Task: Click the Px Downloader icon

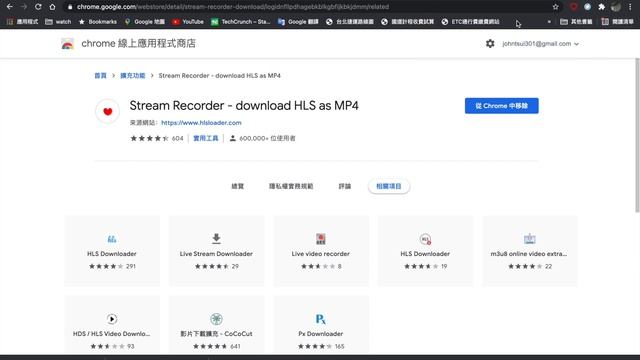Action: coord(321,319)
